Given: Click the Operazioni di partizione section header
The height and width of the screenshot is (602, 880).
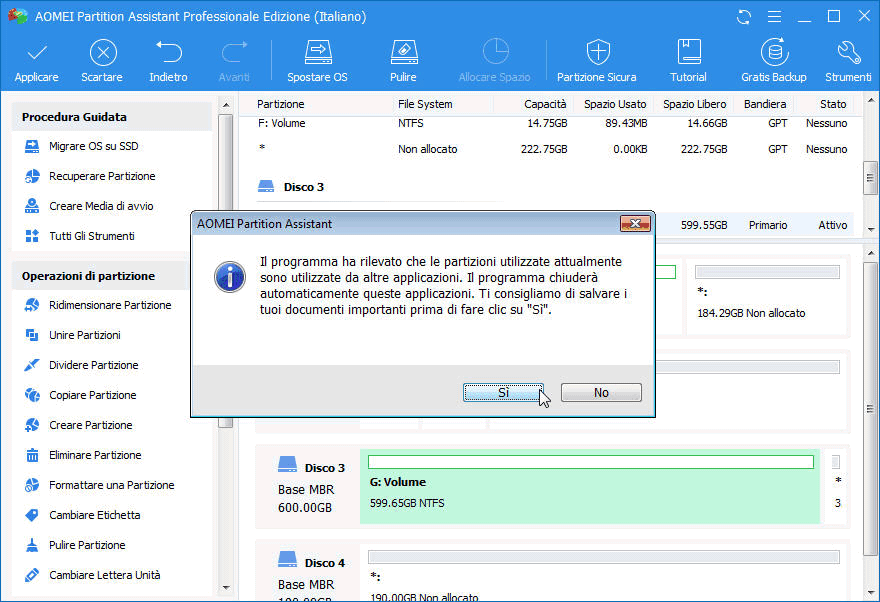Looking at the screenshot, I should (x=101, y=276).
